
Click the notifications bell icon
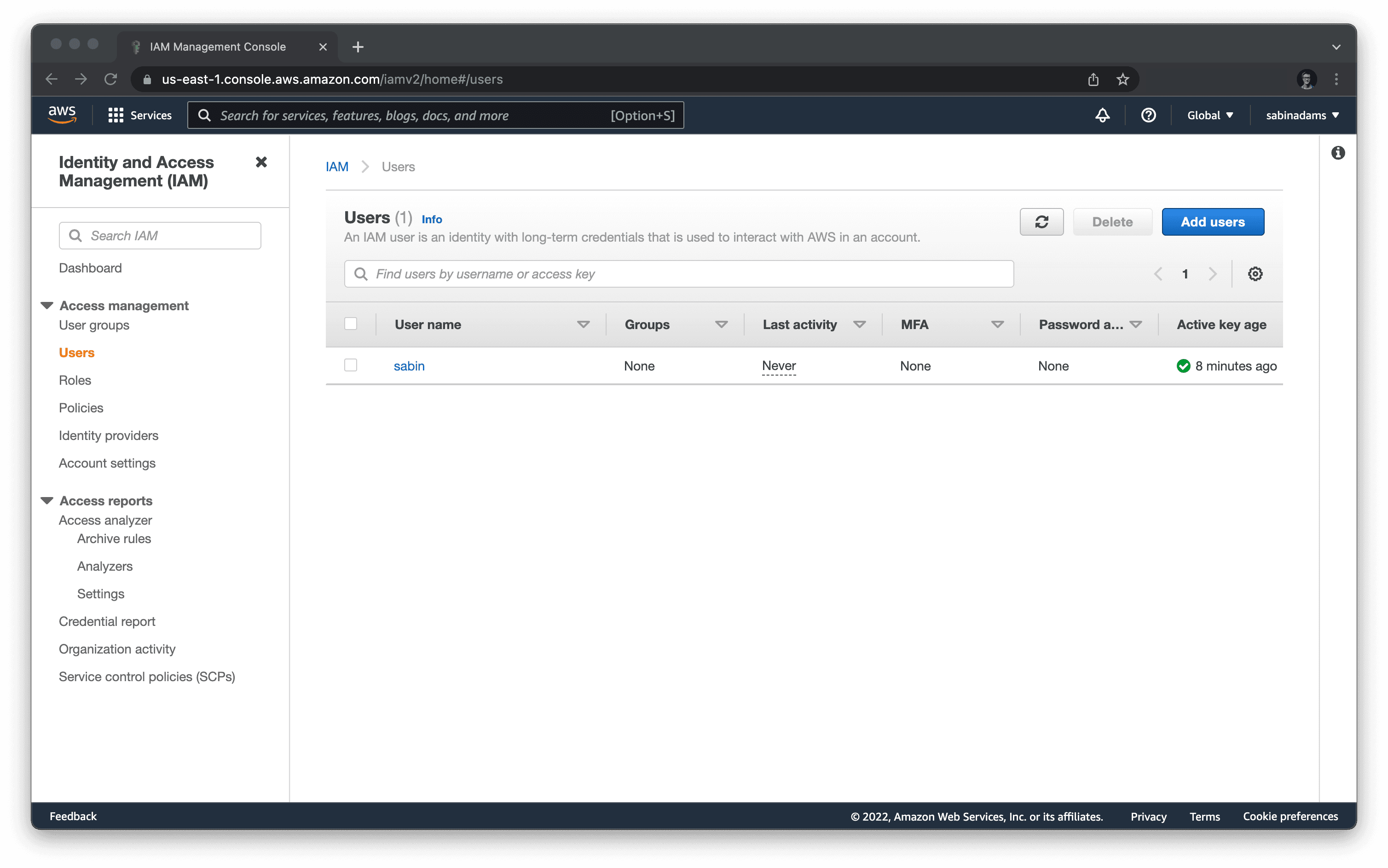(x=1102, y=116)
